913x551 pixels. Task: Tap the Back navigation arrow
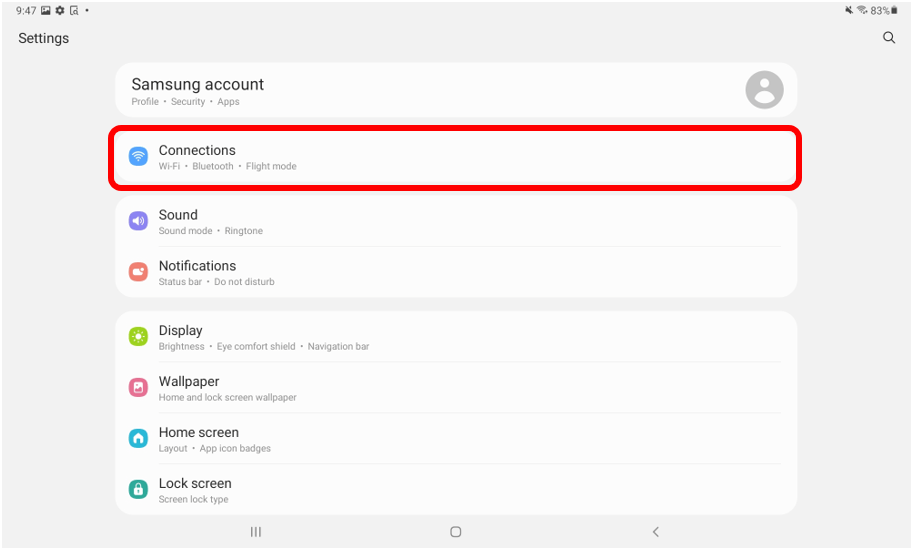(x=656, y=532)
